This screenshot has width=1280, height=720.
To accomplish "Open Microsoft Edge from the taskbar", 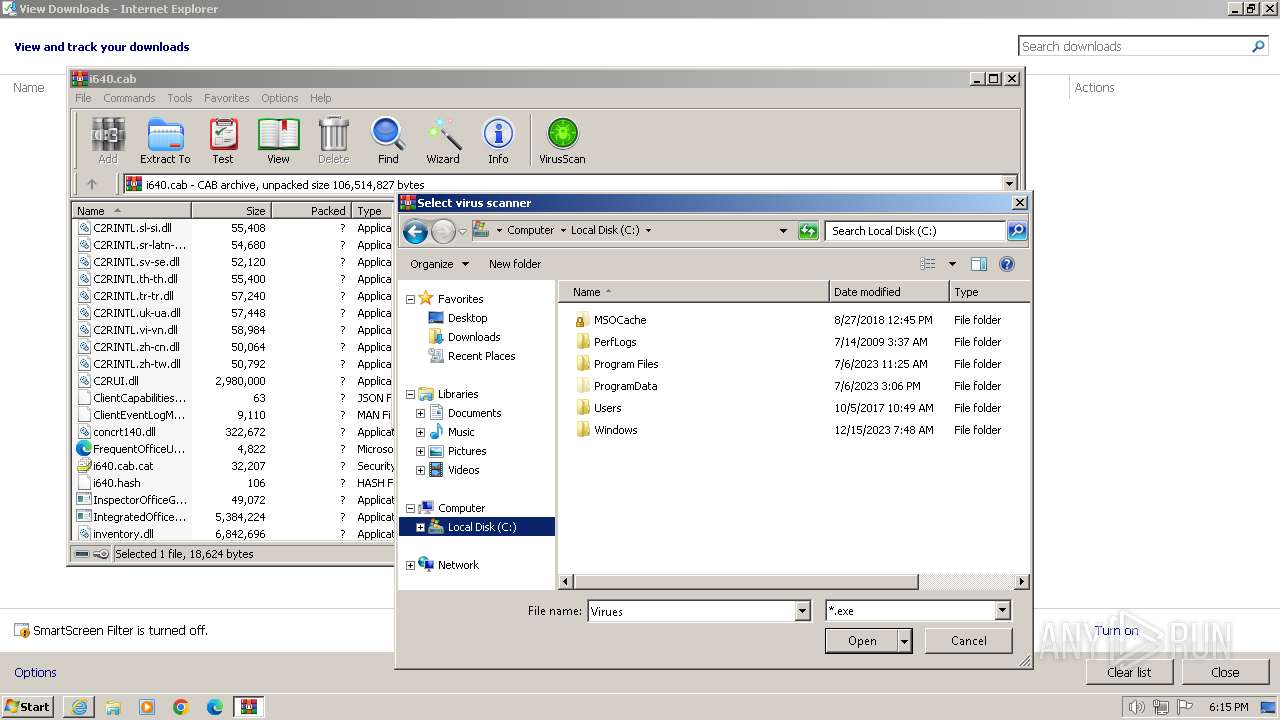I will 215,707.
